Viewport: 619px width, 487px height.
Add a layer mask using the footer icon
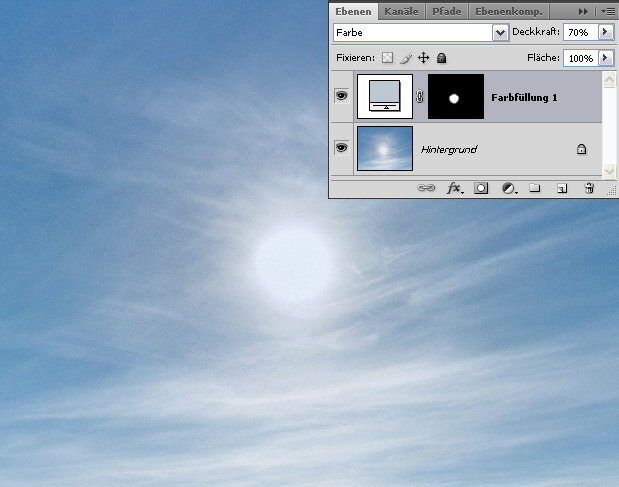click(x=481, y=187)
